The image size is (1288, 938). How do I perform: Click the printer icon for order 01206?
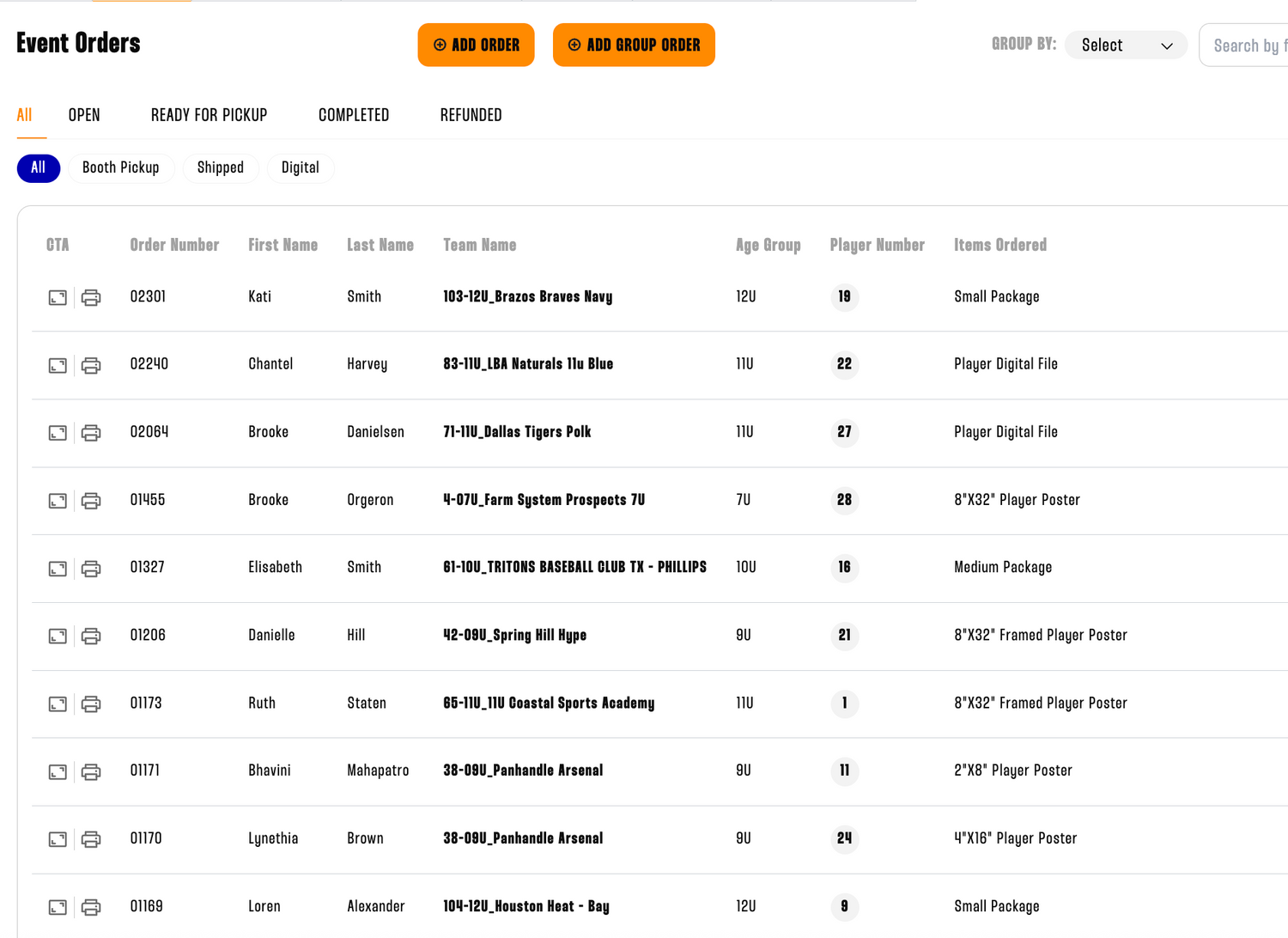(x=91, y=636)
